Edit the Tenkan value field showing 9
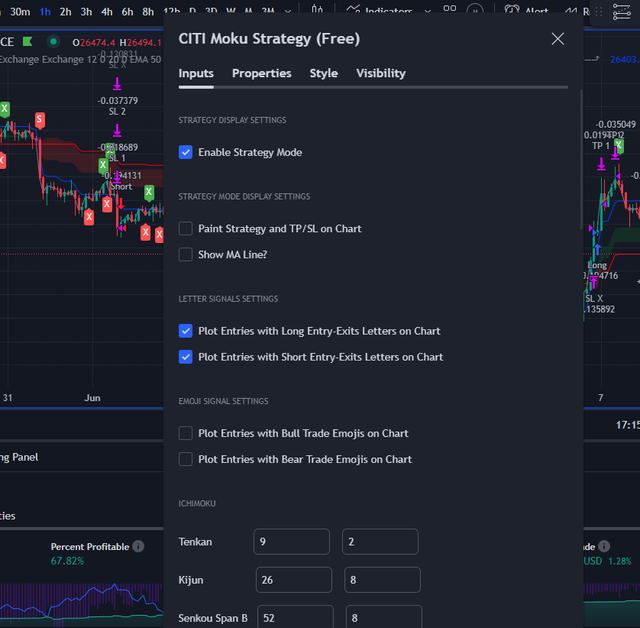640x628 pixels. [x=291, y=541]
